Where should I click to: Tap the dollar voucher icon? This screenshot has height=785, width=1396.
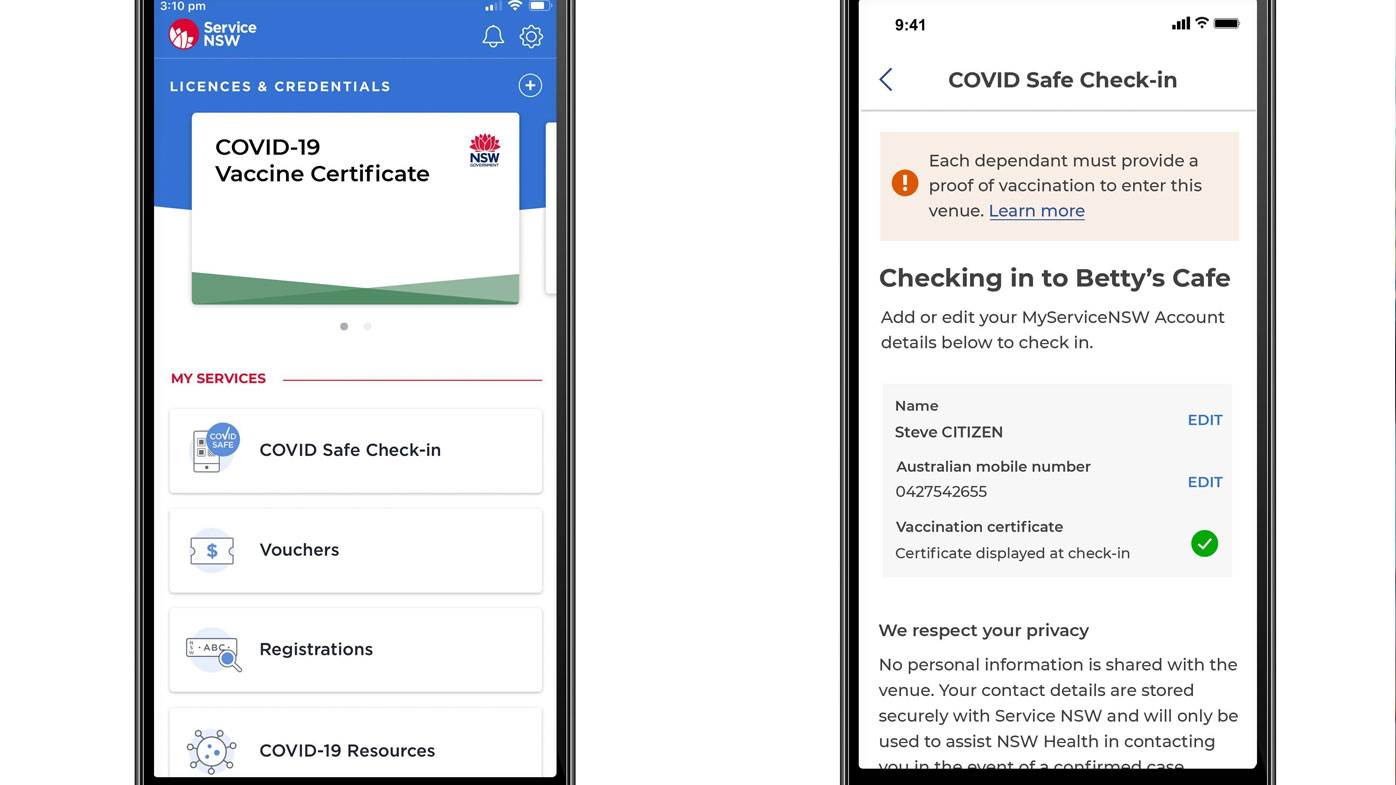(212, 550)
